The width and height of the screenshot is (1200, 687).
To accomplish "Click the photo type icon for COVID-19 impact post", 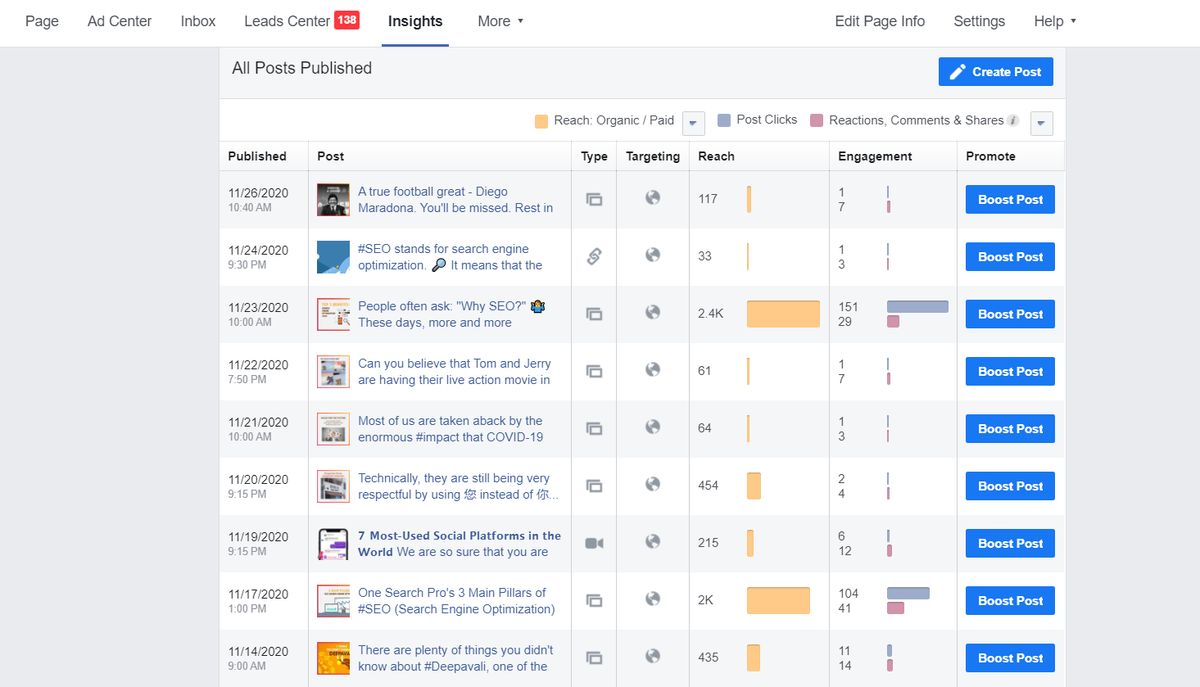I will coord(594,429).
